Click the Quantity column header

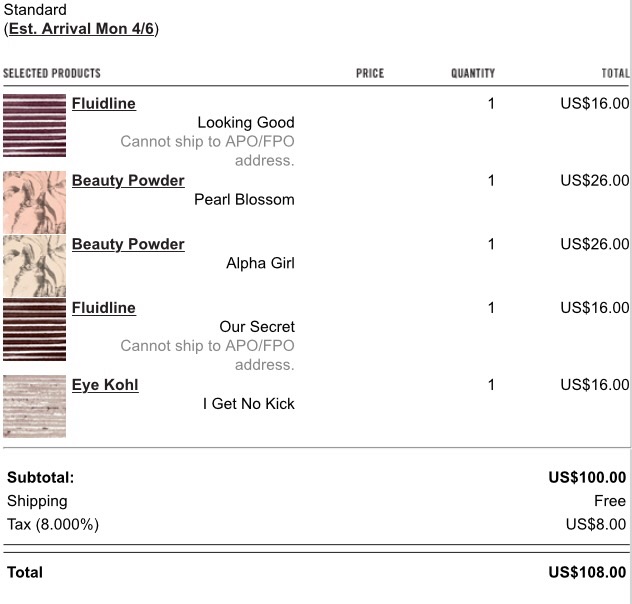coord(473,73)
